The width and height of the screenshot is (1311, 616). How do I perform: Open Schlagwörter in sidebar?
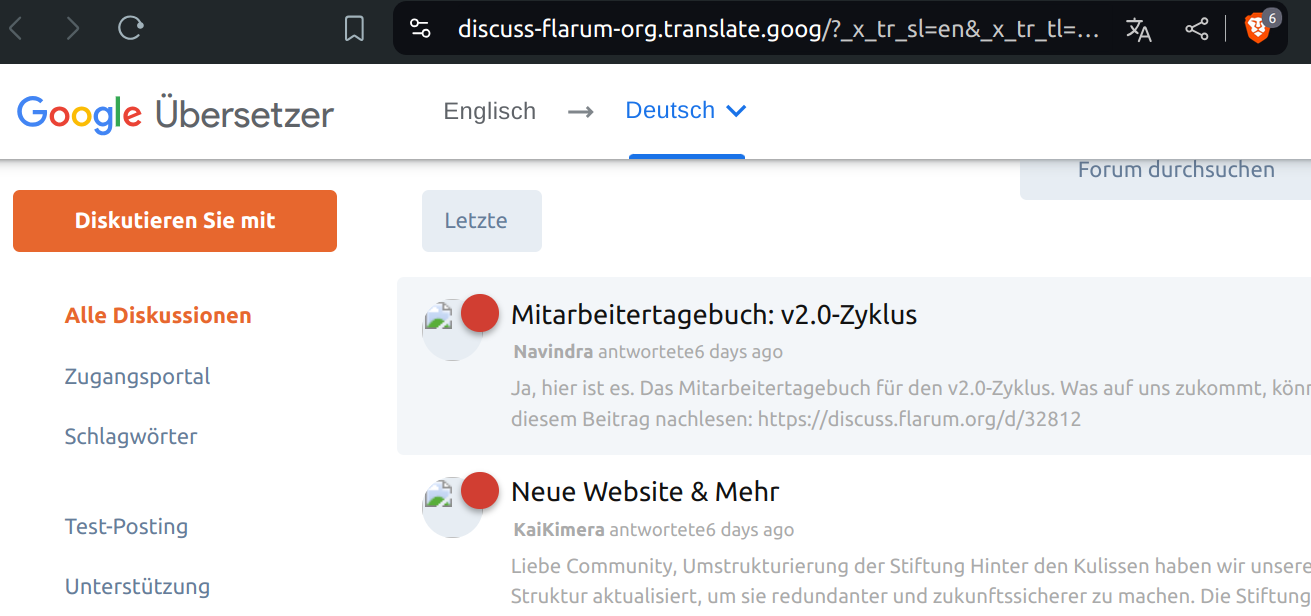[131, 437]
